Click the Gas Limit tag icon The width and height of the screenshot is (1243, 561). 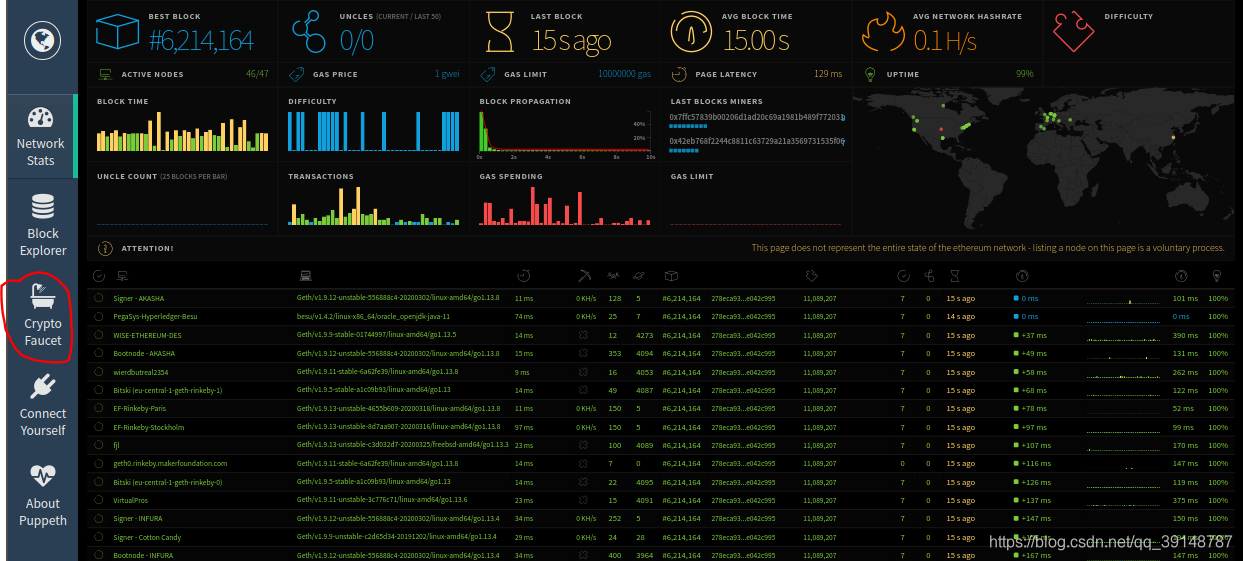(x=487, y=74)
